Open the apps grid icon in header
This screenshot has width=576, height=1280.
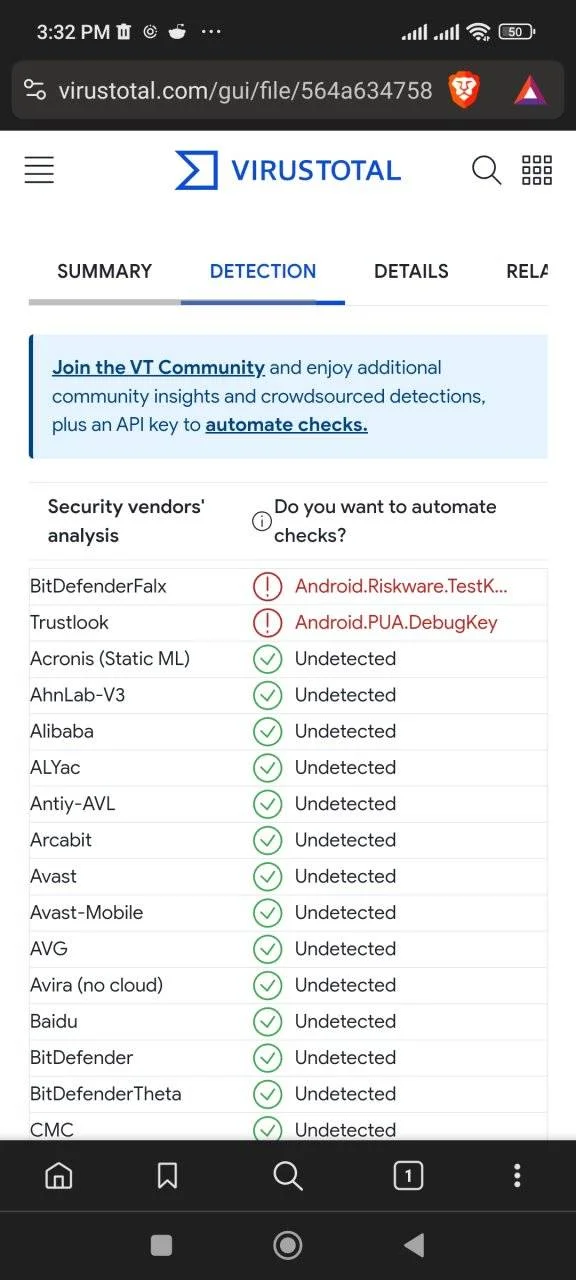537,170
